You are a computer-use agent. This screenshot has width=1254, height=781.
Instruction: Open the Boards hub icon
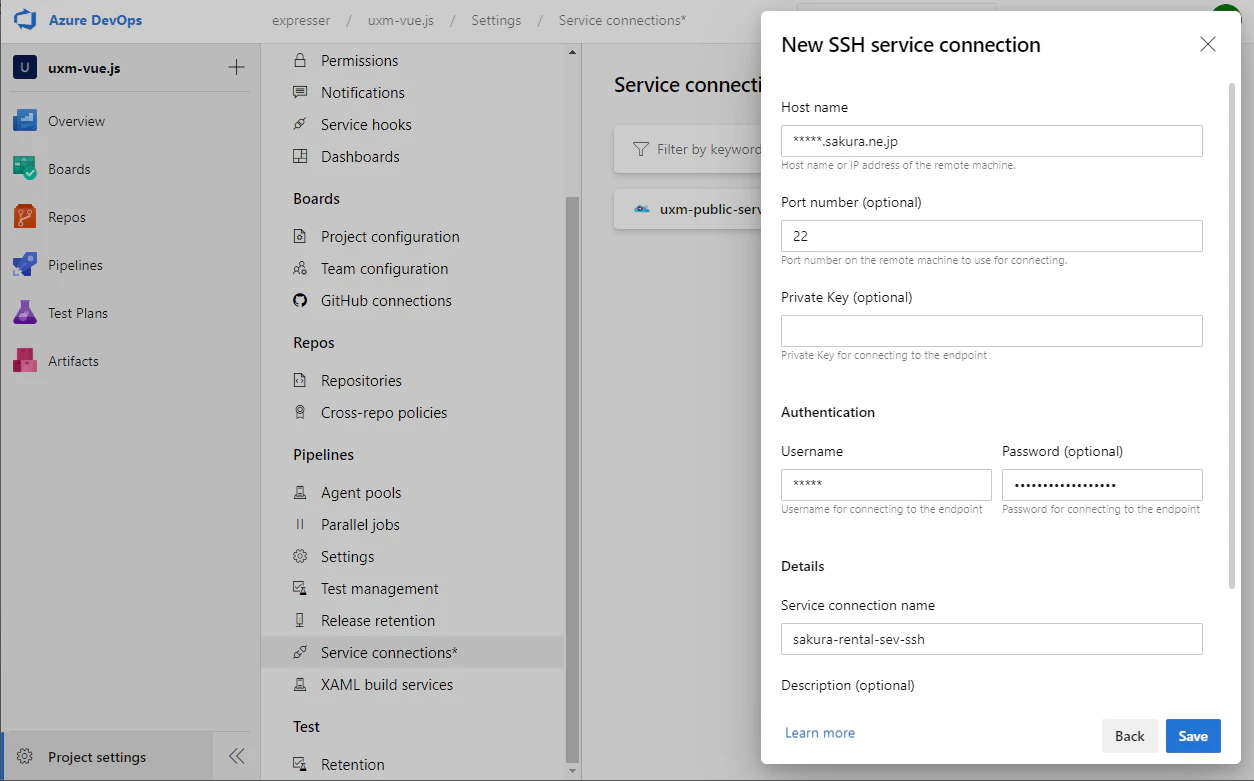click(x=25, y=169)
